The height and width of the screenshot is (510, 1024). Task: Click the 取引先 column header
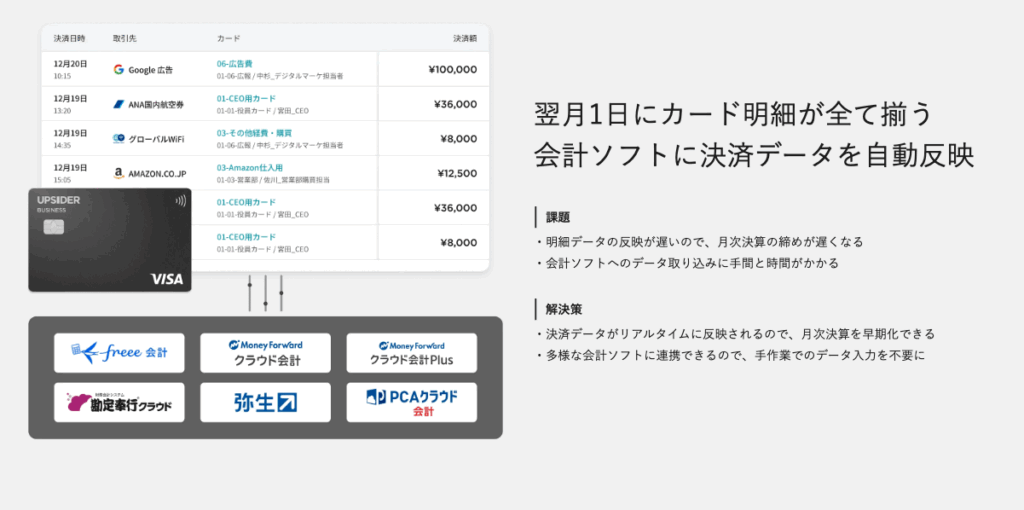pos(125,38)
